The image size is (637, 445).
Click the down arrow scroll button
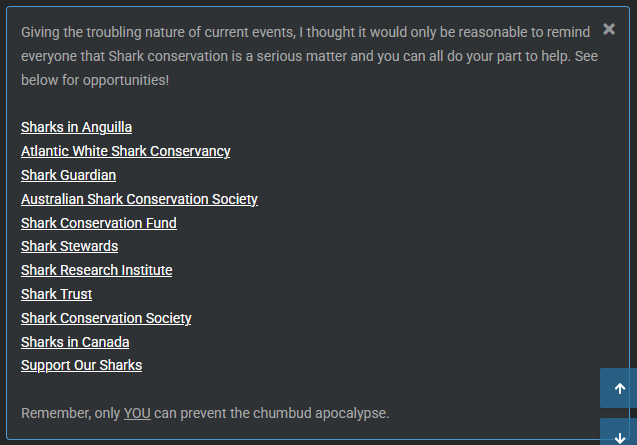coord(618,432)
